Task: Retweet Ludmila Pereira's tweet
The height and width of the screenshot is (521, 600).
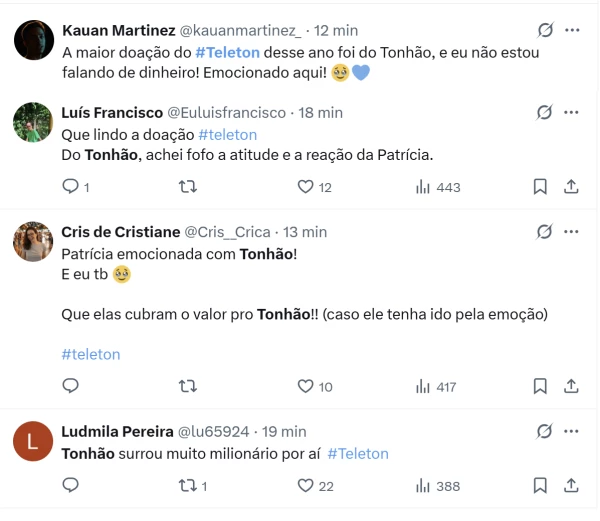Action: point(187,485)
